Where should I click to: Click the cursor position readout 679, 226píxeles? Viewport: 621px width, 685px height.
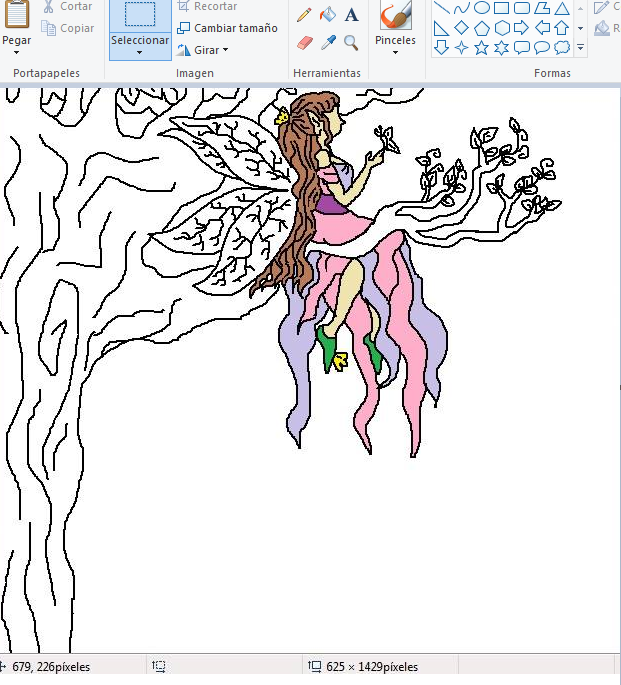coord(51,667)
